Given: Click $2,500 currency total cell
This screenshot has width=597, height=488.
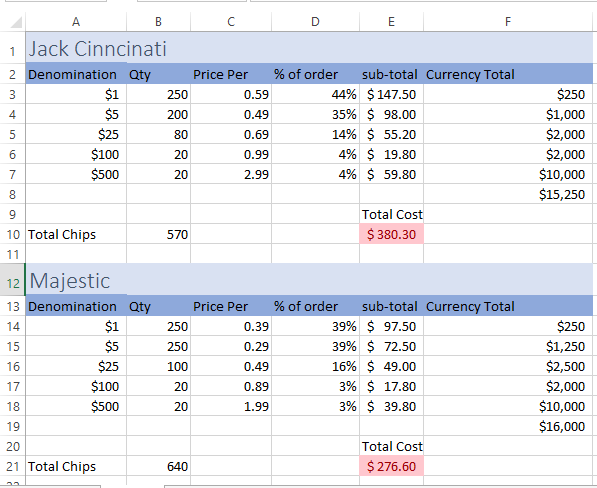Looking at the screenshot, I should (508, 366).
